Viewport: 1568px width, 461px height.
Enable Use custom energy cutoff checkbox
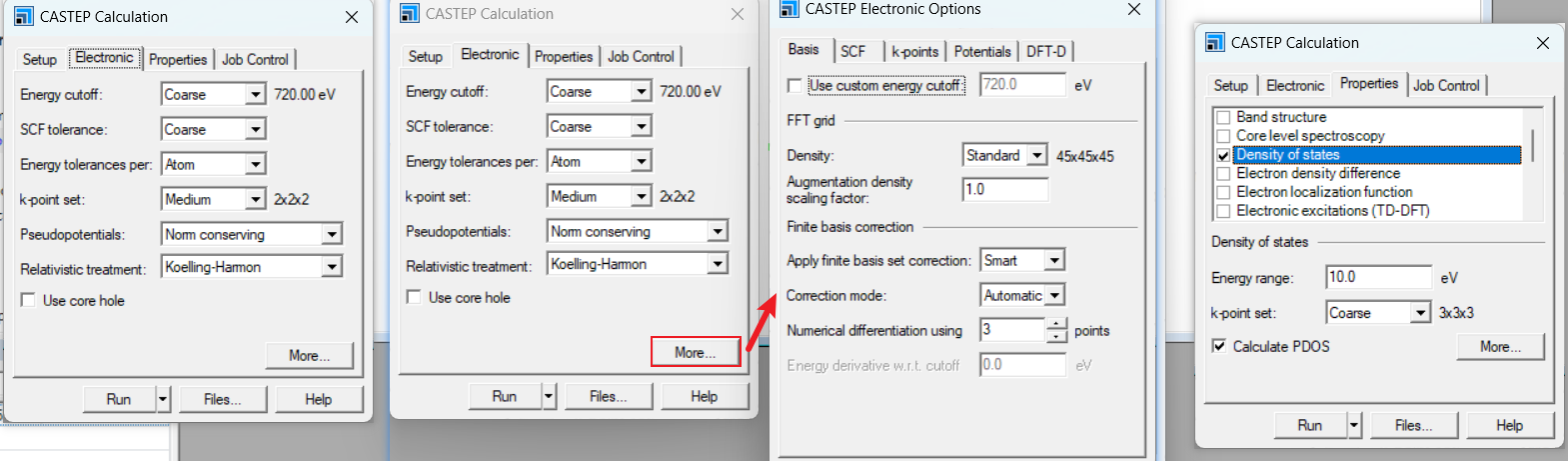794,86
